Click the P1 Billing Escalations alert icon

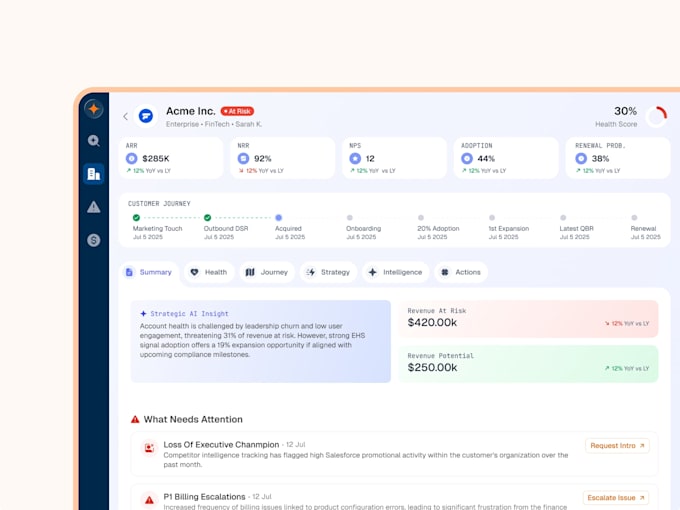click(149, 500)
